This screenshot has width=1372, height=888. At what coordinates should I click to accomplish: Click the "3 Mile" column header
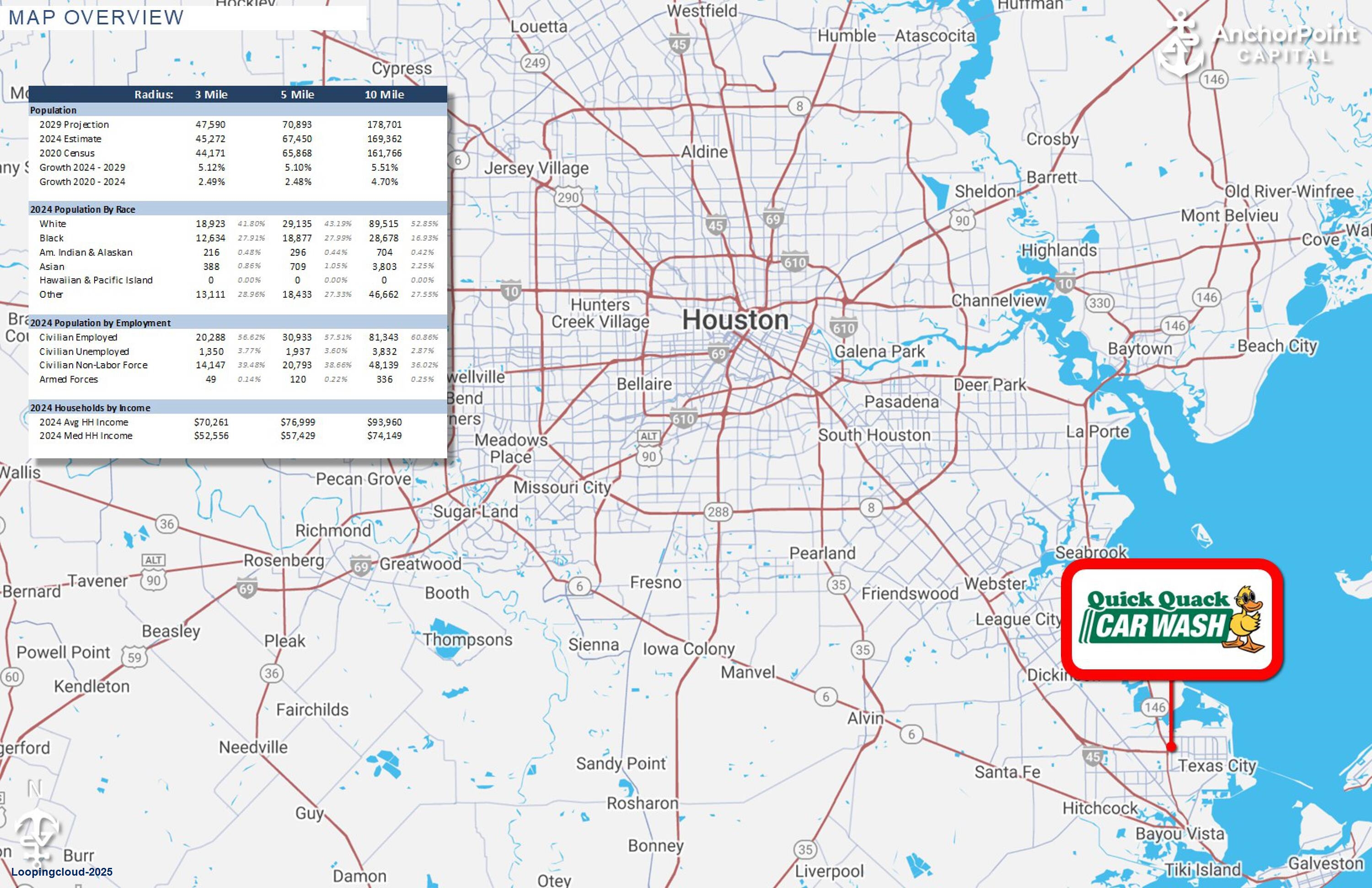pyautogui.click(x=211, y=95)
